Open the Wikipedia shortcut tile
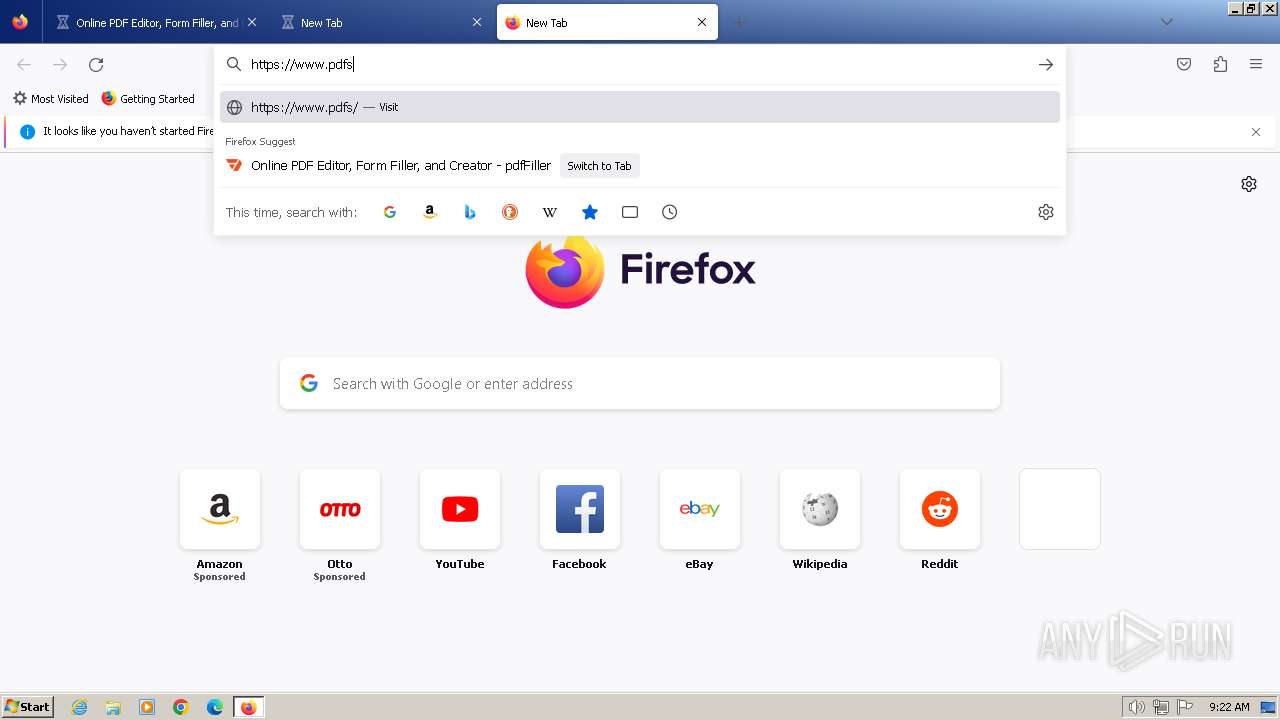Viewport: 1280px width, 720px height. click(820, 509)
